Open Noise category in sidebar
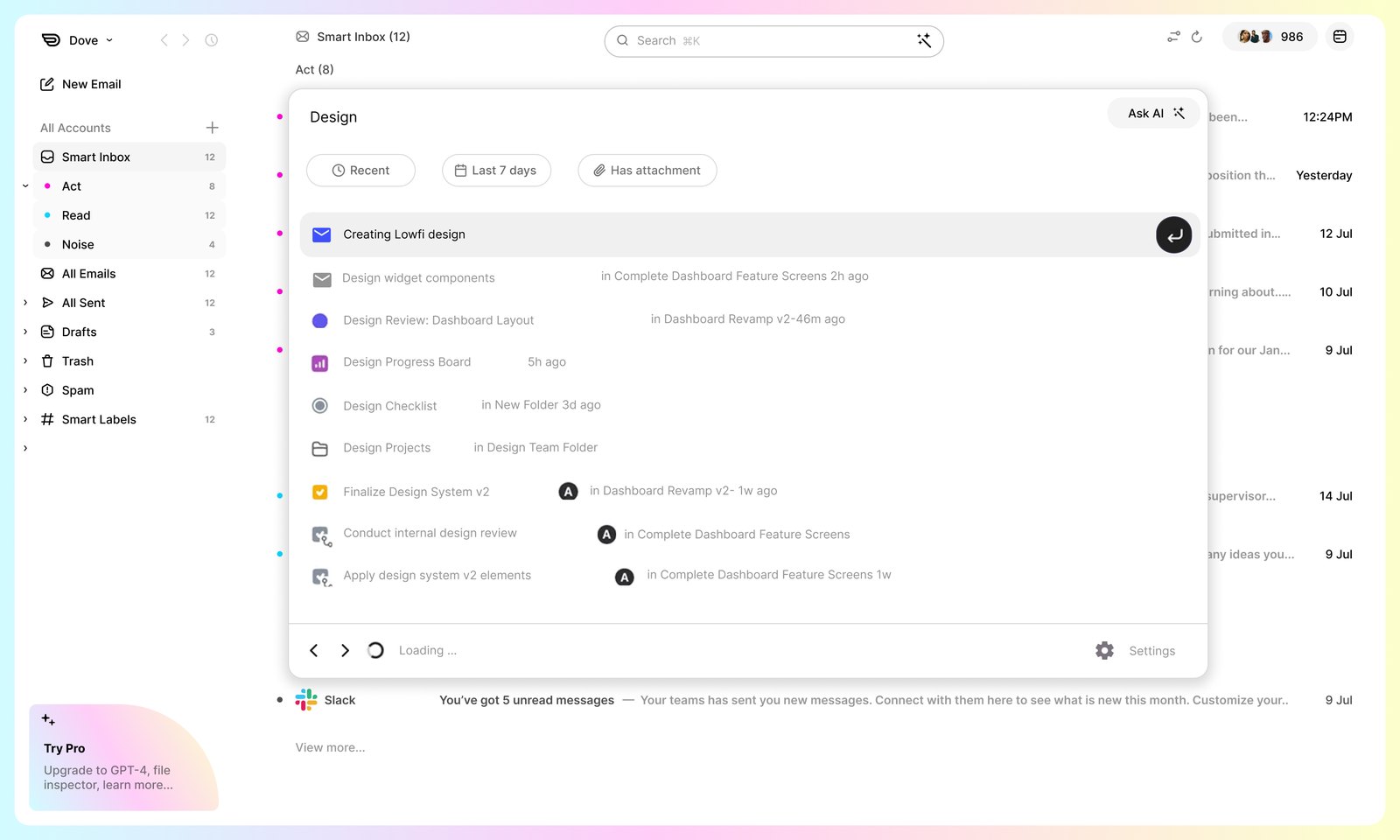Screen dimensions: 1400x840 (129, 244)
